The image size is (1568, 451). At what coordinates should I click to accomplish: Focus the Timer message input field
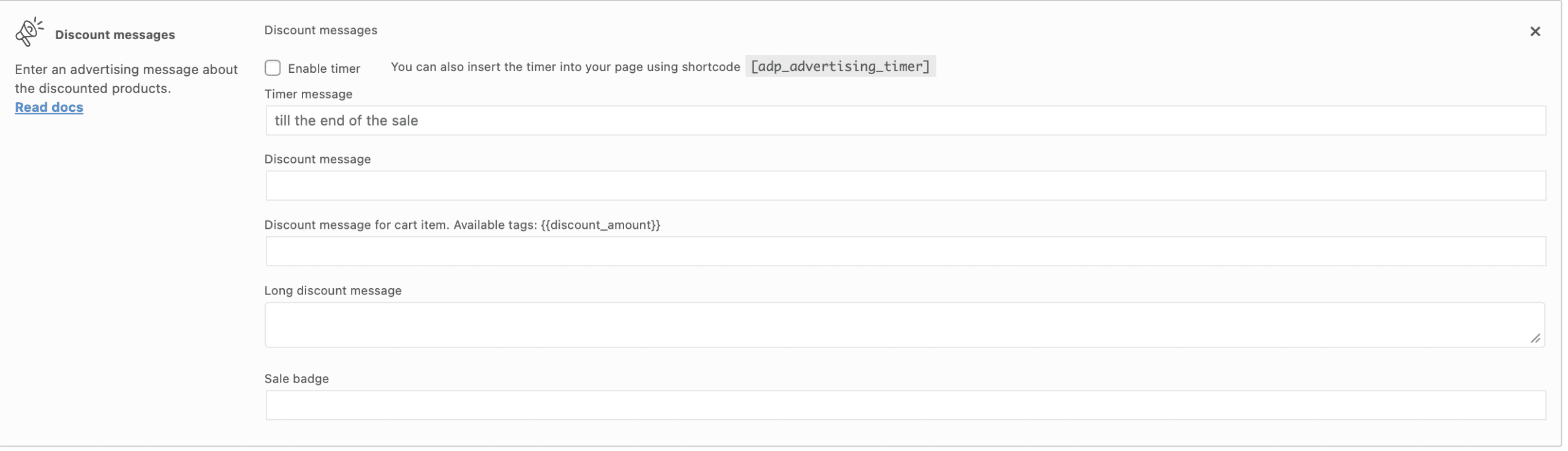(x=905, y=121)
